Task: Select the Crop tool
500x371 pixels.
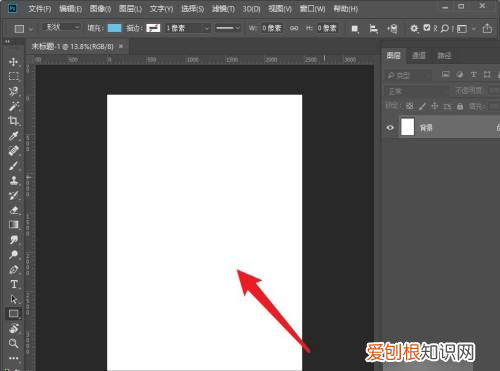Action: [x=13, y=121]
